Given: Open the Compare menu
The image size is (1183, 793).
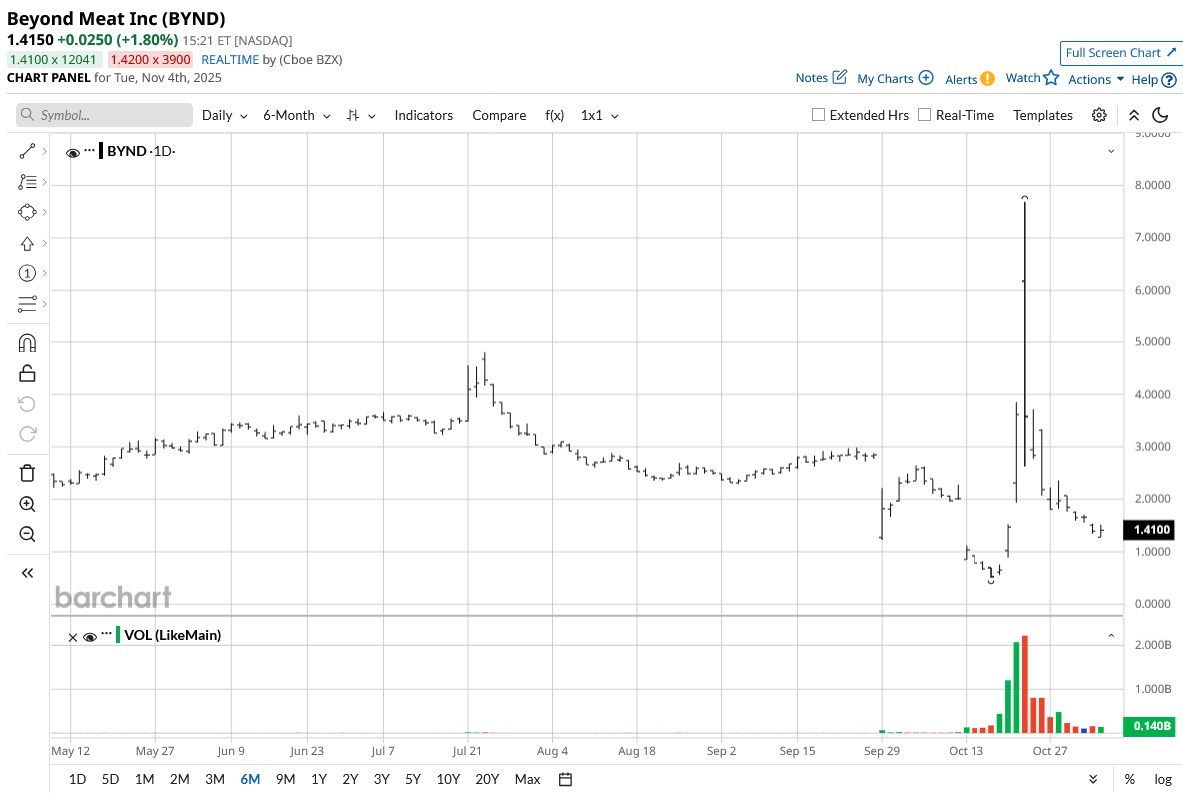Looking at the screenshot, I should click(499, 115).
